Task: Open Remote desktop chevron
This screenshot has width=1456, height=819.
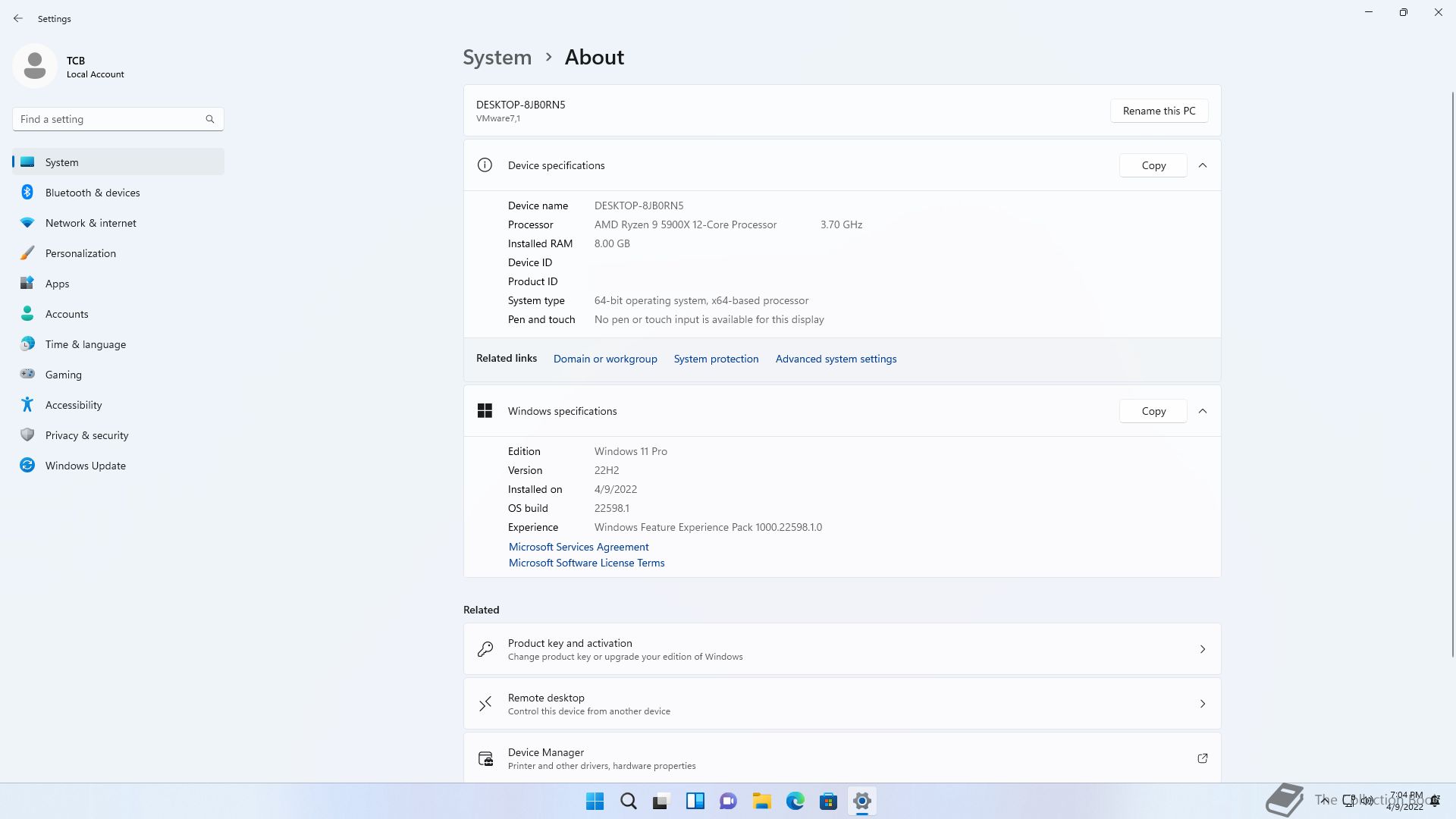Action: tap(1203, 704)
